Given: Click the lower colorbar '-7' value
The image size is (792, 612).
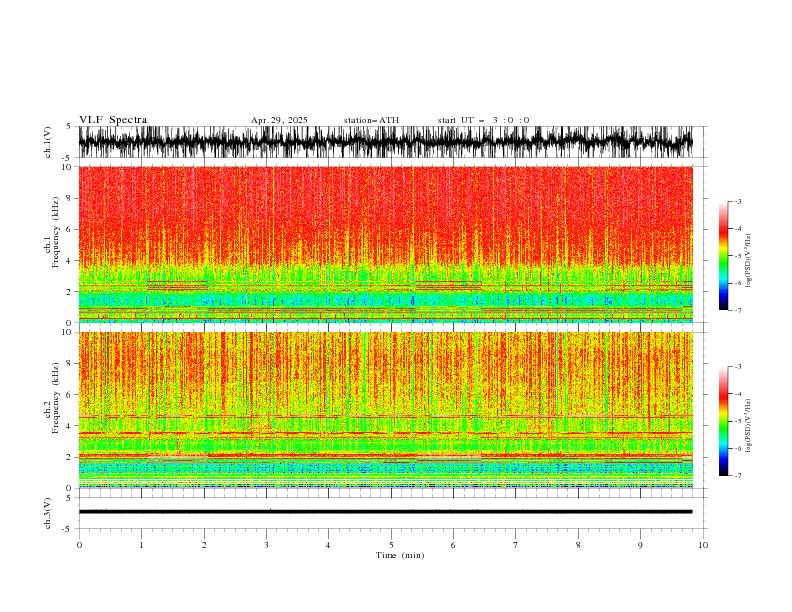Looking at the screenshot, I should [737, 476].
